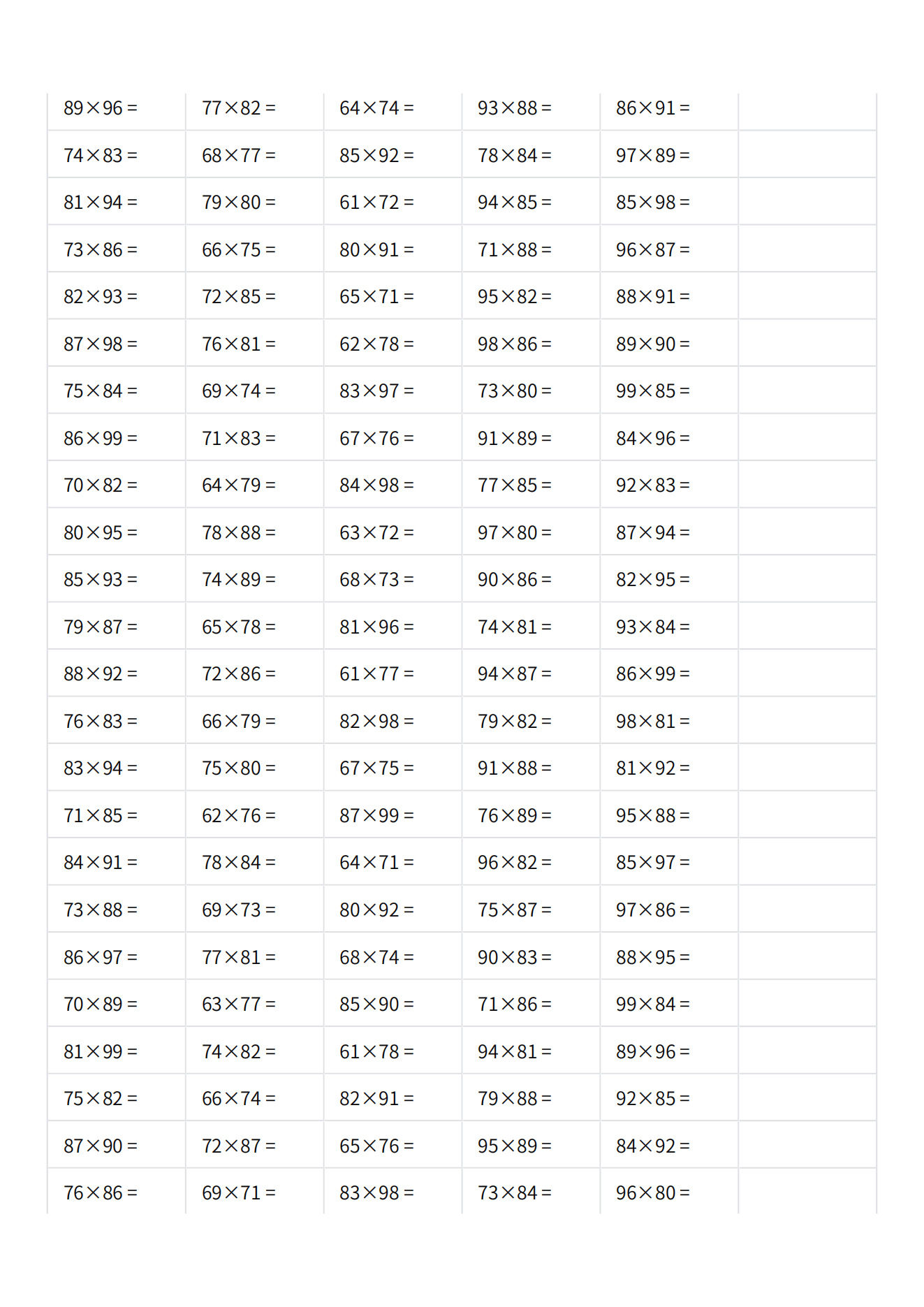The height and width of the screenshot is (1307, 924).
Task: Select the 96×80 equation
Action: 652,1192
